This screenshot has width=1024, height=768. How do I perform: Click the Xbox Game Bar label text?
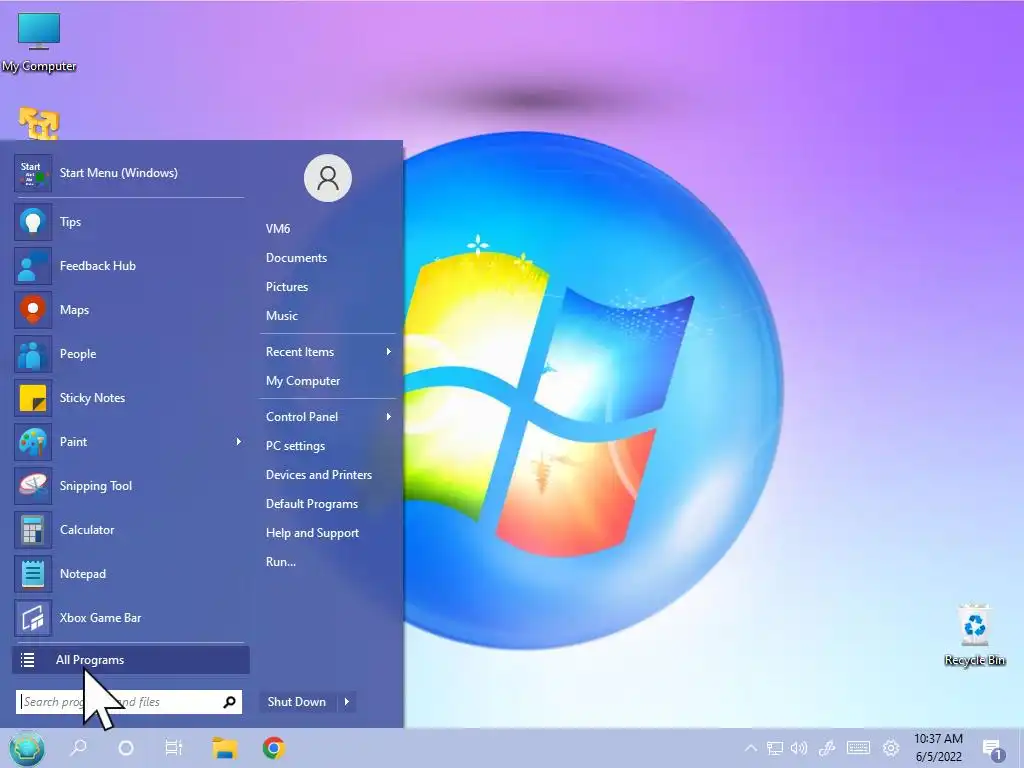point(100,618)
